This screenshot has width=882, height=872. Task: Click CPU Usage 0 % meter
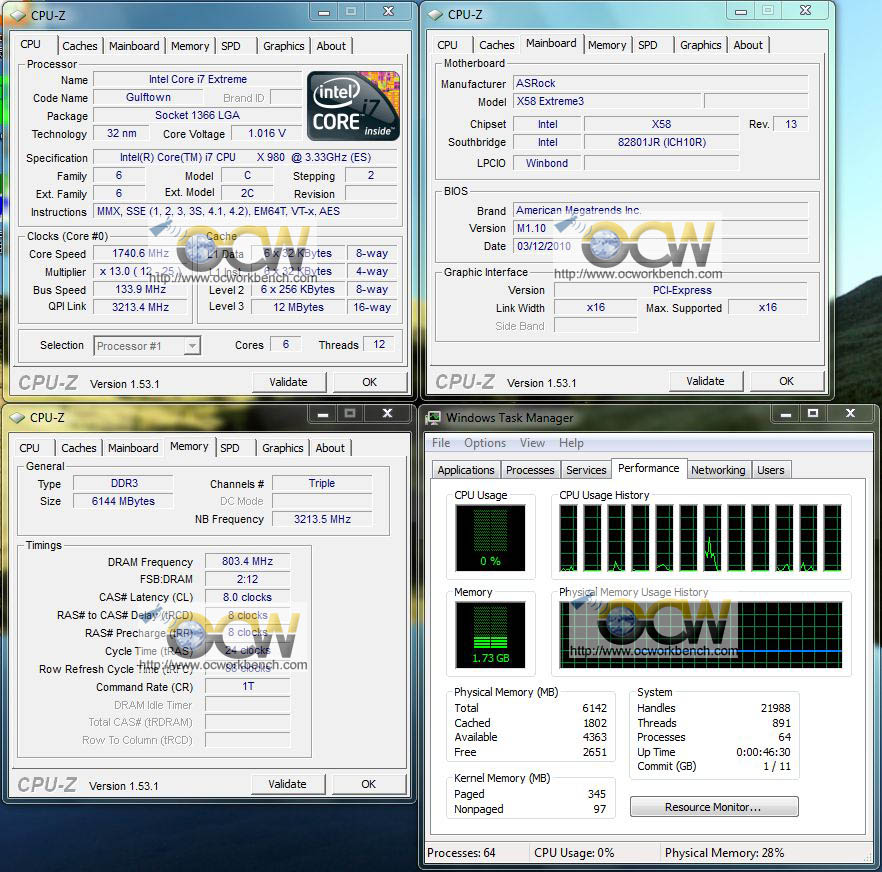490,538
